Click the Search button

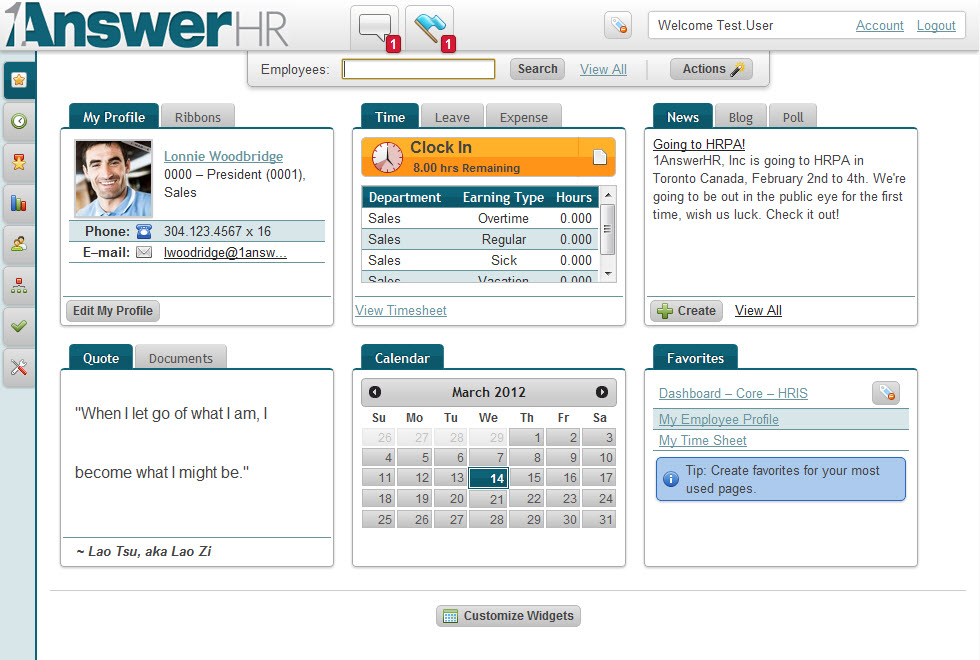coord(538,69)
